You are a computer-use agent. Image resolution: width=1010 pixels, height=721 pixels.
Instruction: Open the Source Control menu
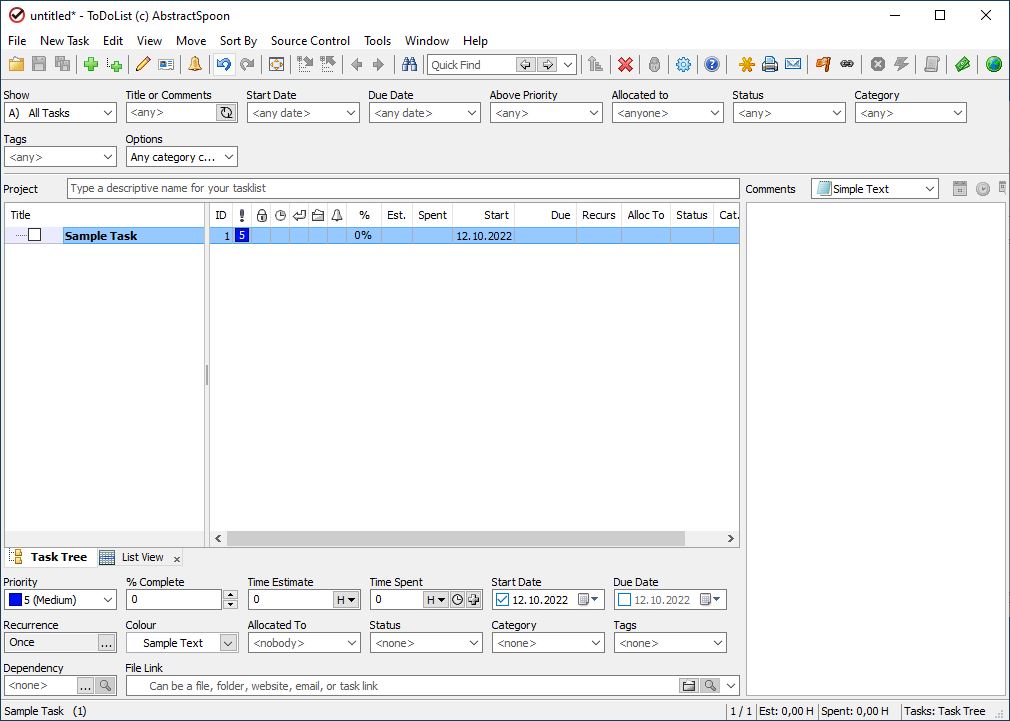coord(310,41)
